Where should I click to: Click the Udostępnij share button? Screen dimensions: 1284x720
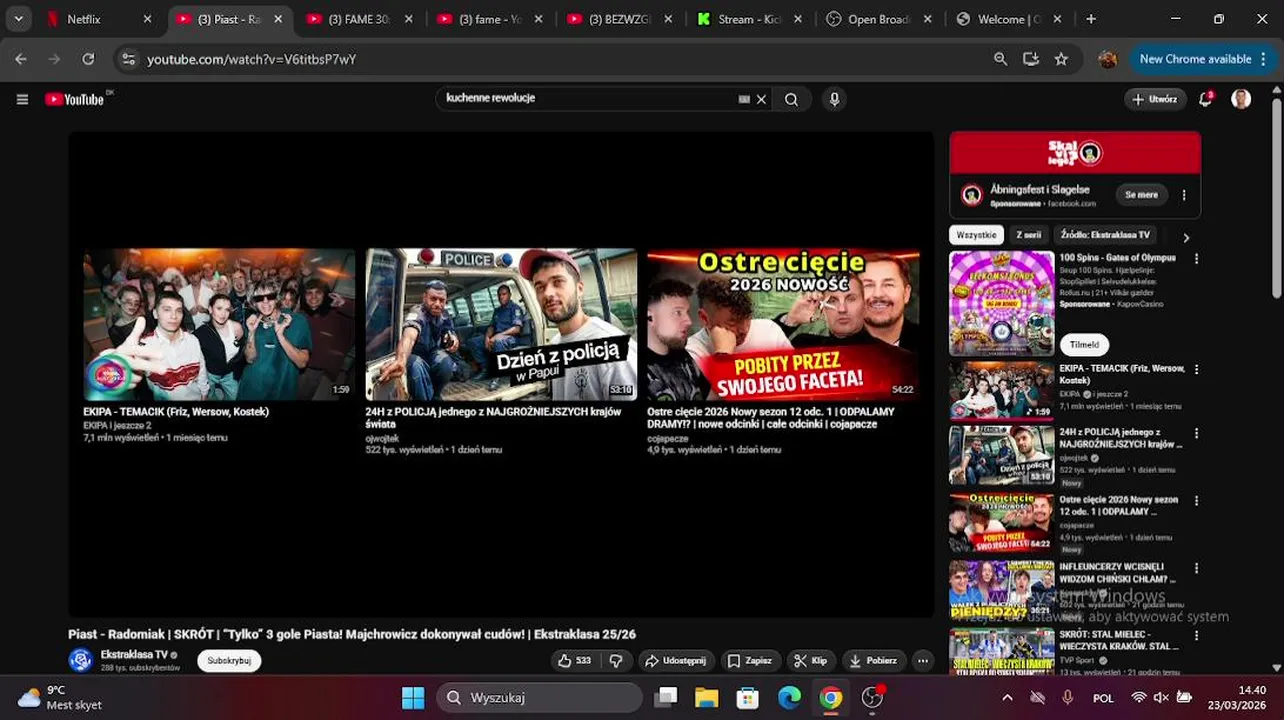pos(675,660)
